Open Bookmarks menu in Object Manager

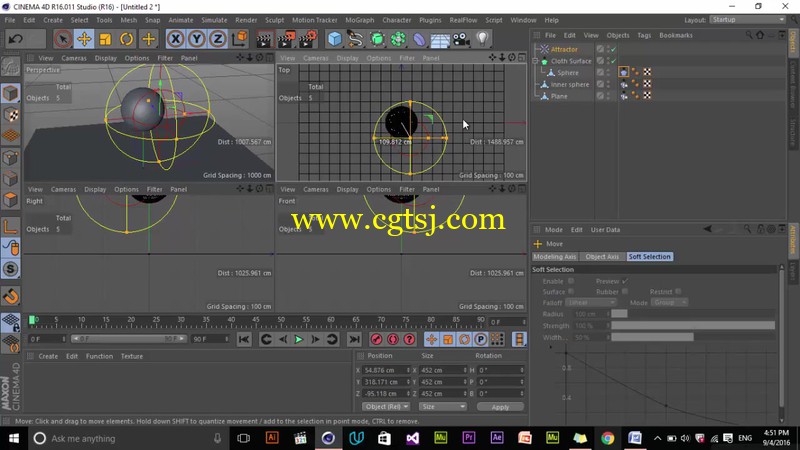point(676,35)
